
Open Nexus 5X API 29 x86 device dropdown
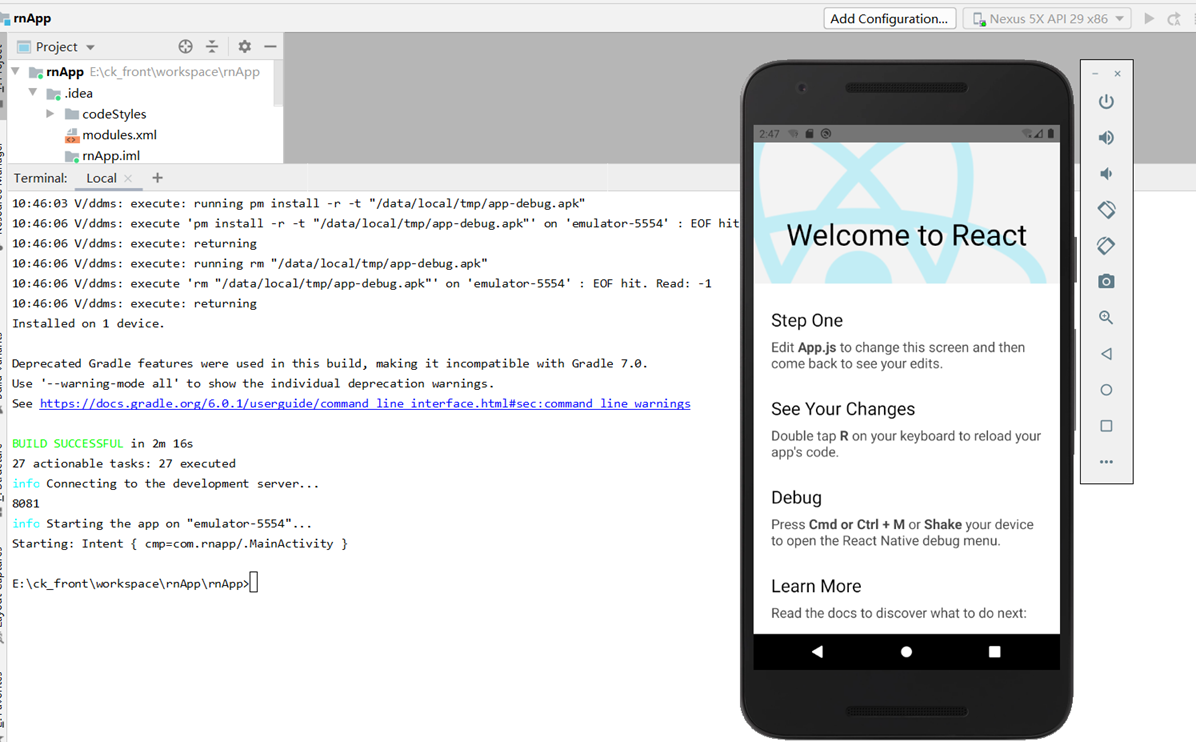1048,18
